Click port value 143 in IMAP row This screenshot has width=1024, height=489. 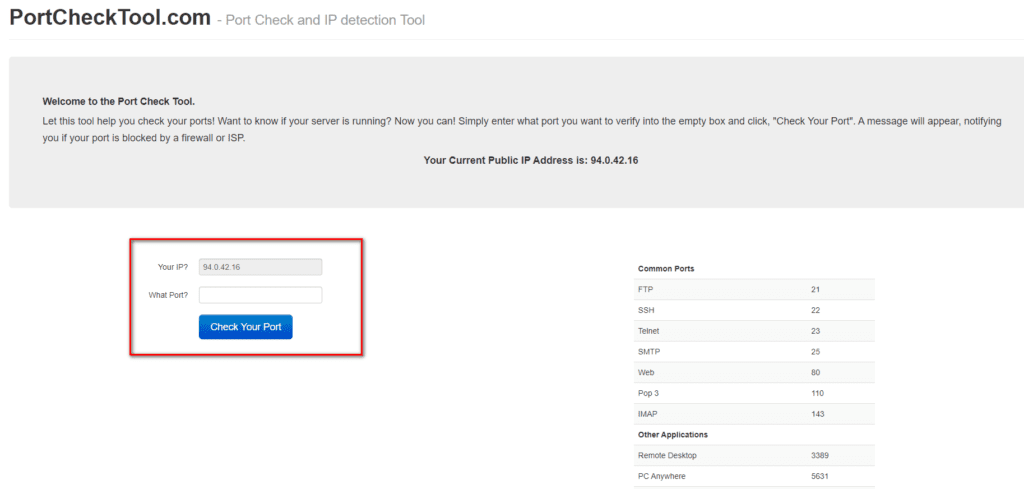[818, 415]
